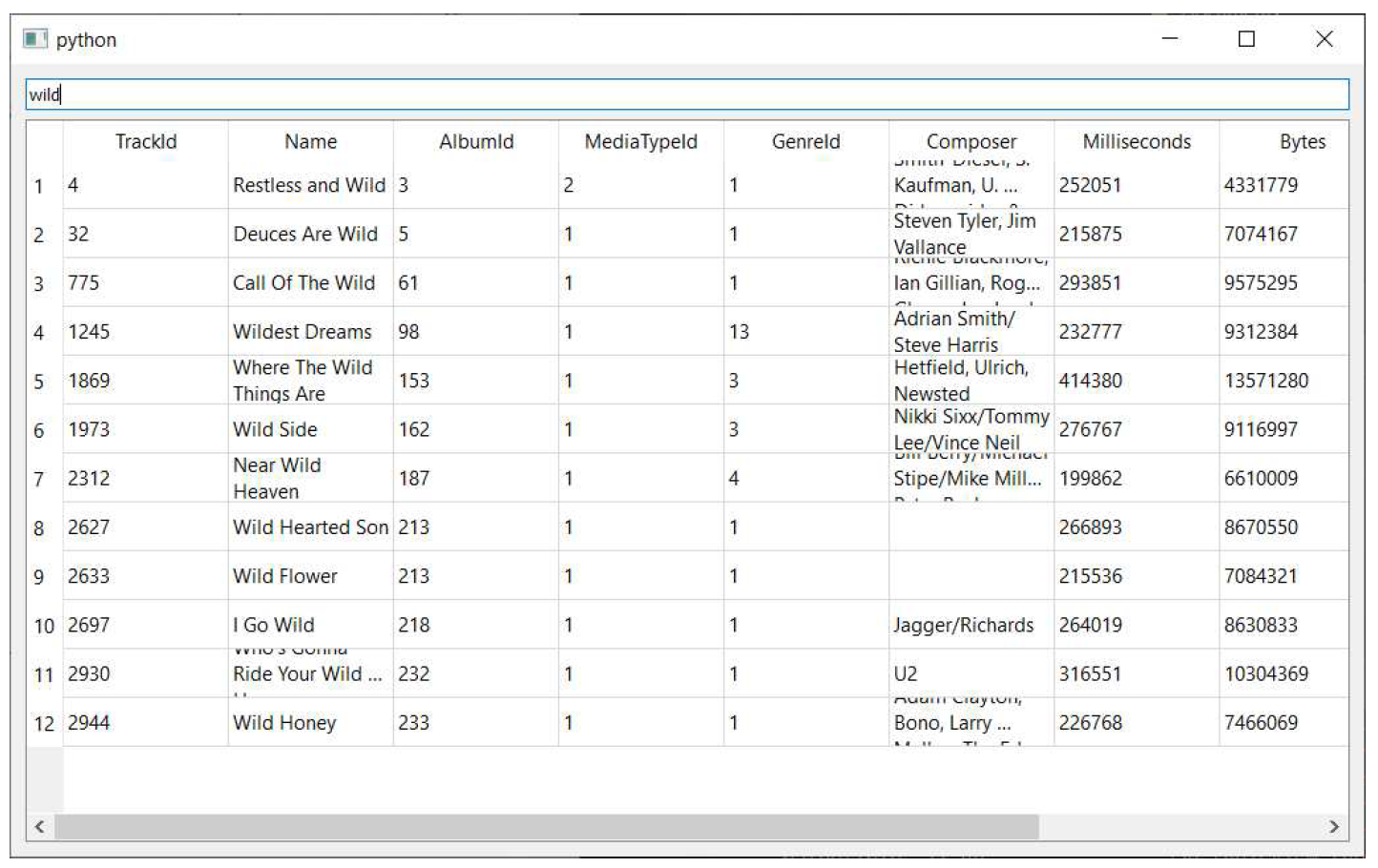Viewport: 1378px width, 868px height.
Task: Select the TrackId column header
Action: [146, 142]
